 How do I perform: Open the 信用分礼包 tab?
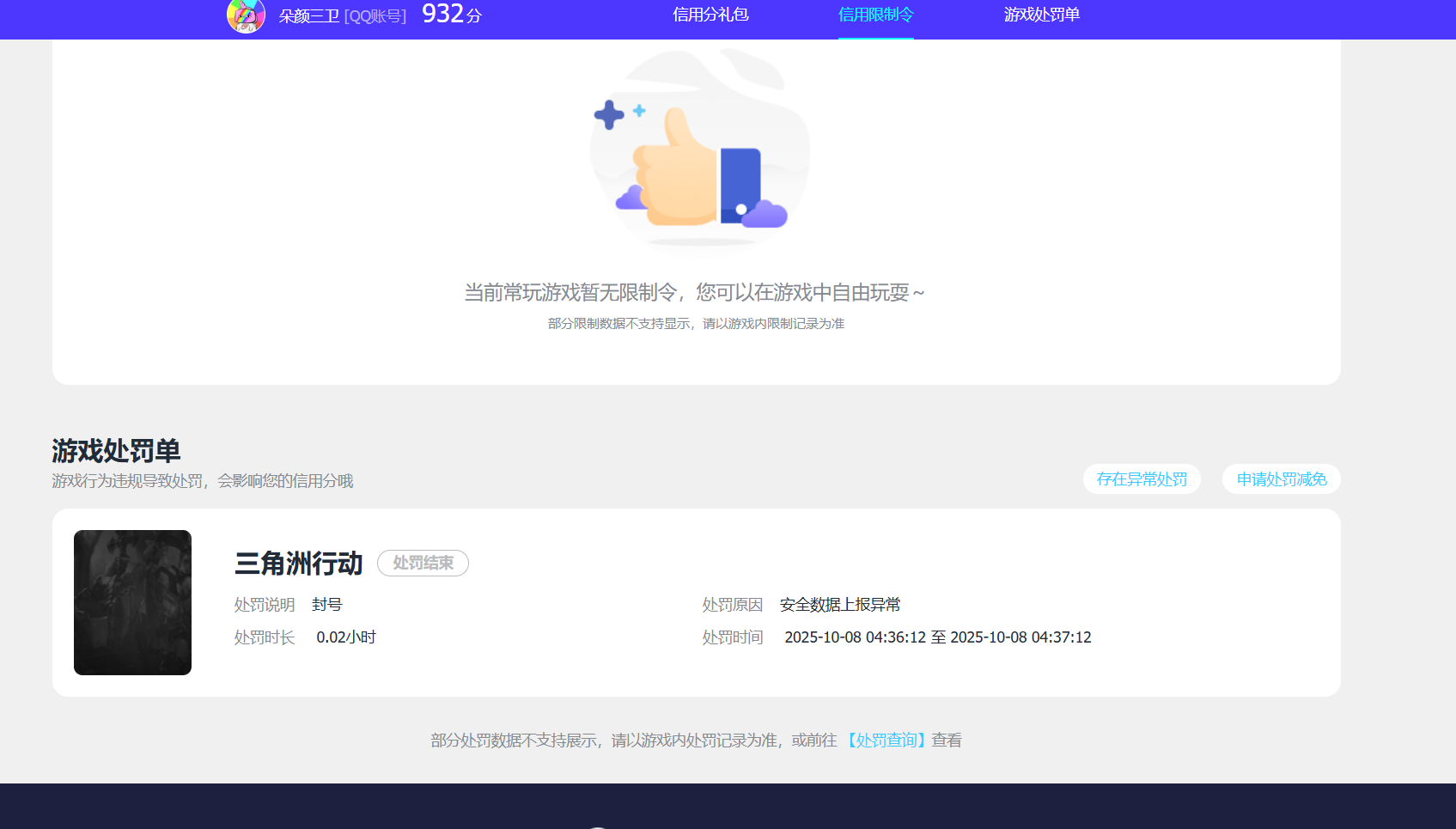710,15
